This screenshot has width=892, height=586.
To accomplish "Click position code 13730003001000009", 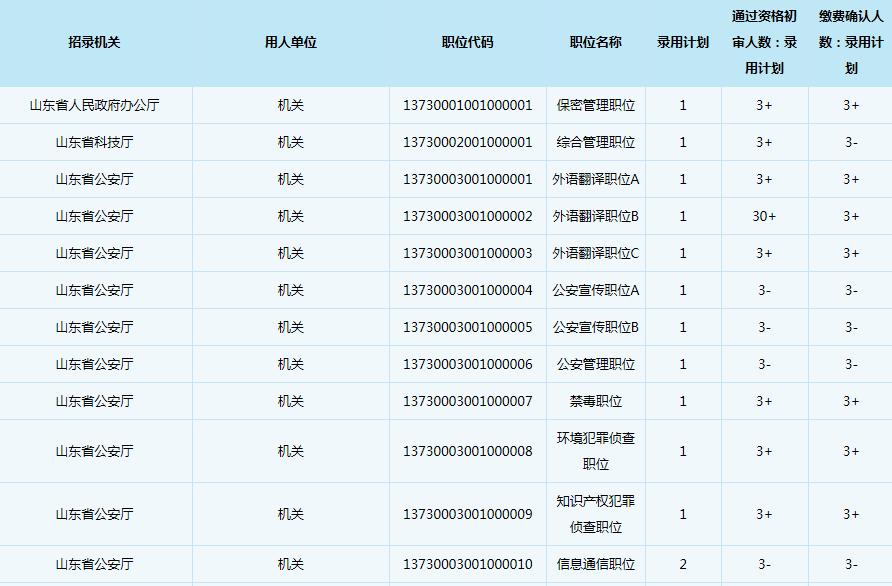I will [x=468, y=514].
